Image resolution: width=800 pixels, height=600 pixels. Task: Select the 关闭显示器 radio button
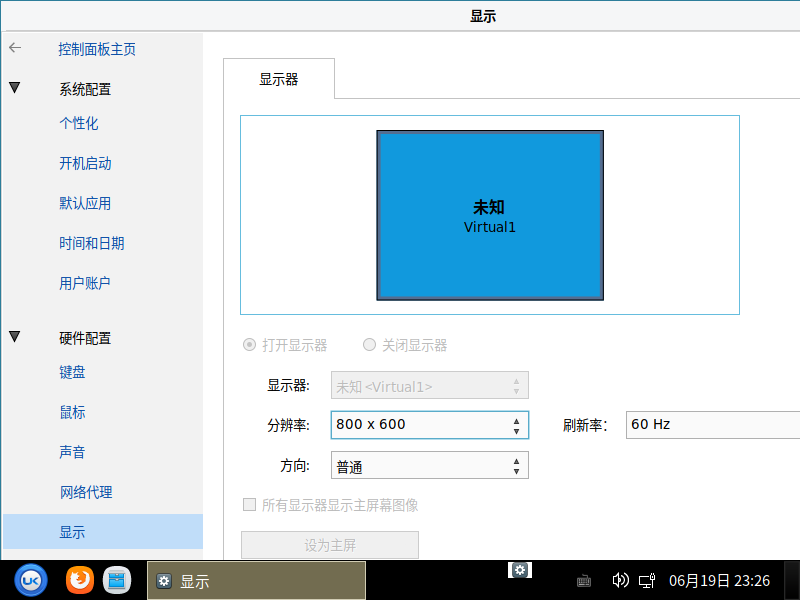[369, 345]
